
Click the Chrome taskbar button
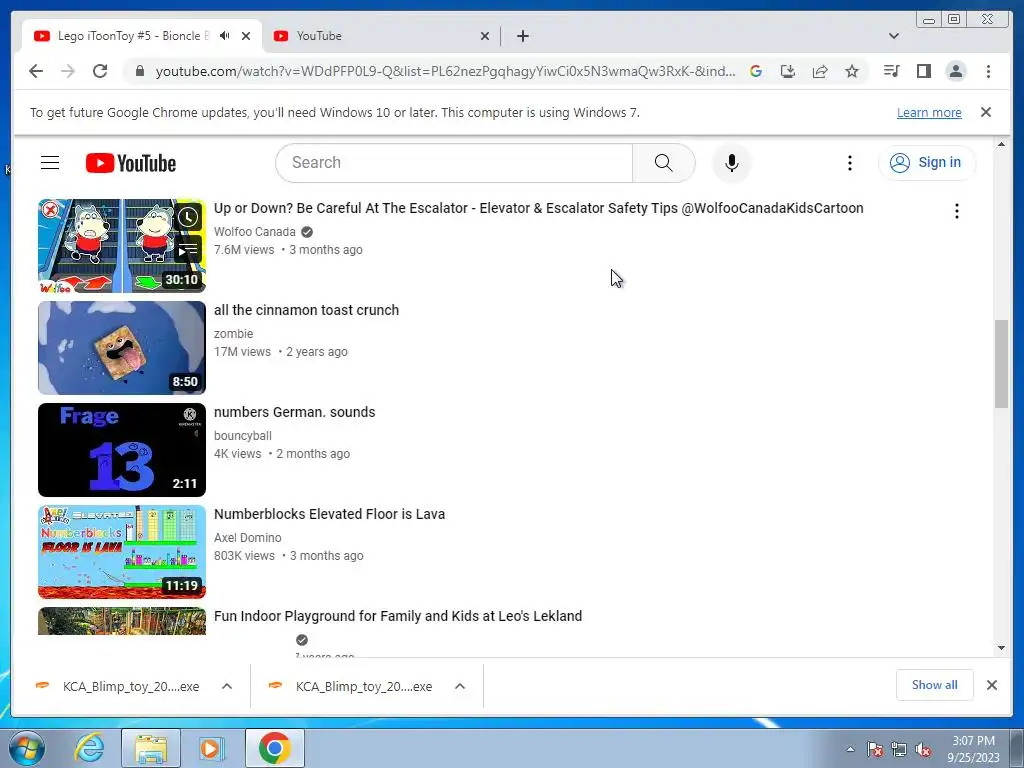(x=274, y=748)
